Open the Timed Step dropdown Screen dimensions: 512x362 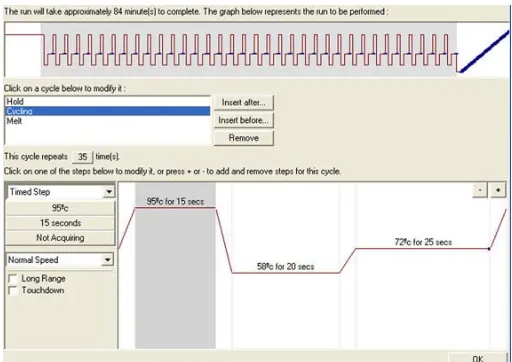point(109,192)
